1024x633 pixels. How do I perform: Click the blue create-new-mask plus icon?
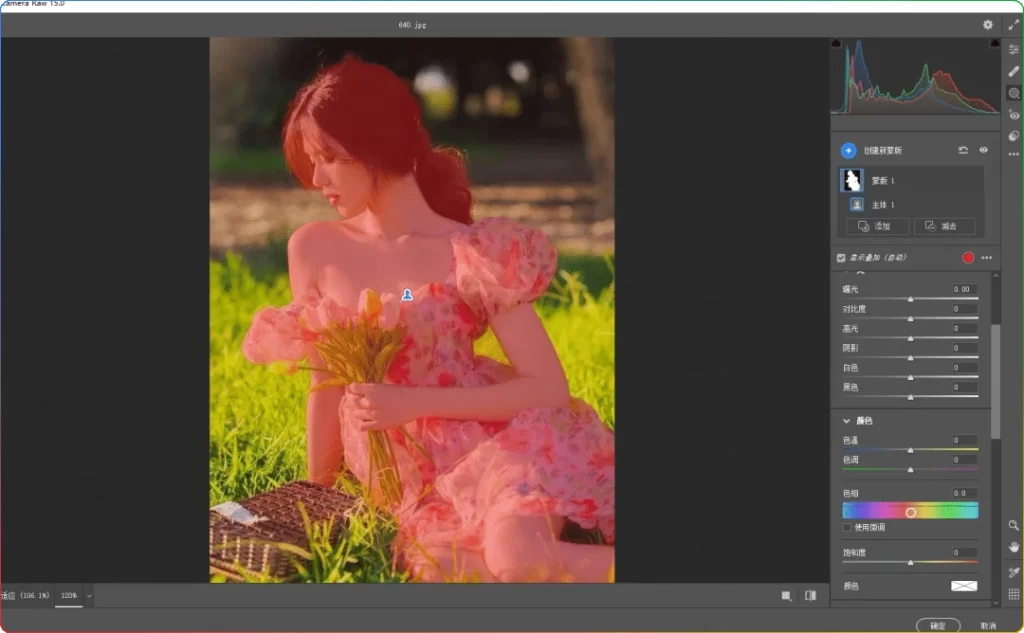coord(848,151)
